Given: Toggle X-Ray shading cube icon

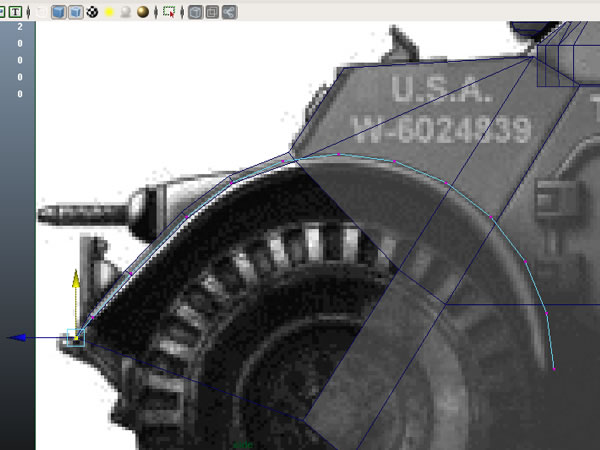Looking at the screenshot, I should pyautogui.click(x=195, y=12).
